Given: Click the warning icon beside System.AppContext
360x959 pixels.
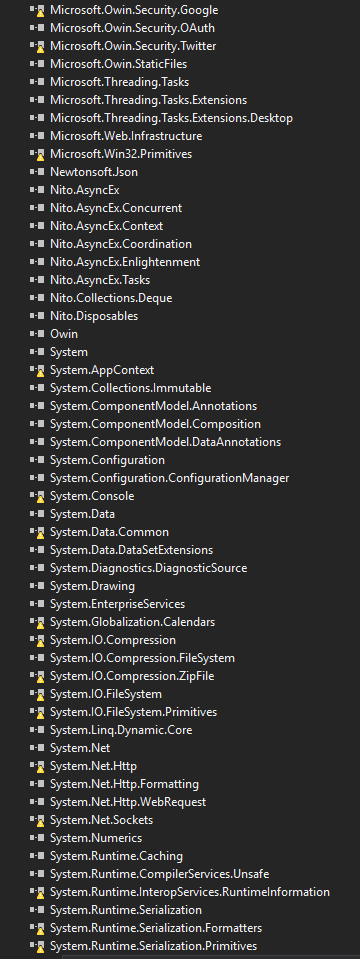Looking at the screenshot, I should coord(37,370).
